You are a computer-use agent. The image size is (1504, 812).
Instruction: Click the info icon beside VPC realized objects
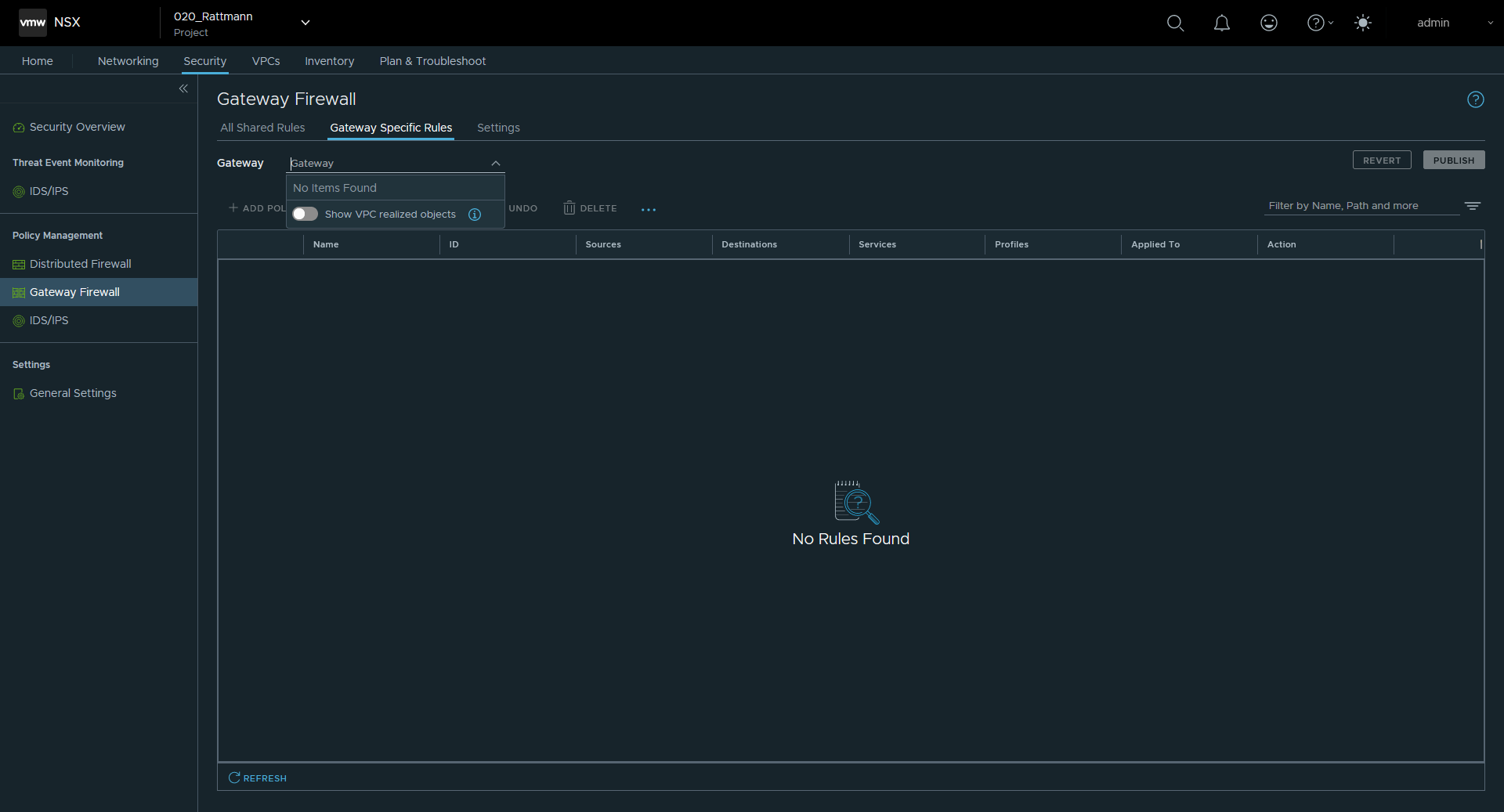[x=475, y=215]
